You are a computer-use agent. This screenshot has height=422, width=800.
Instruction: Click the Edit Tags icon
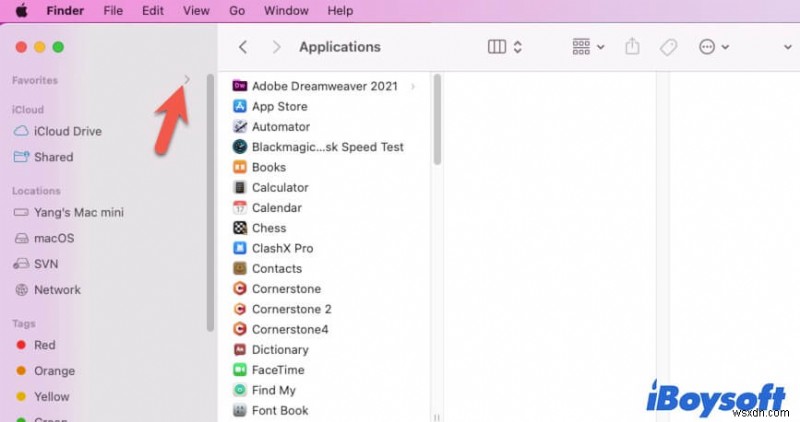pos(668,47)
